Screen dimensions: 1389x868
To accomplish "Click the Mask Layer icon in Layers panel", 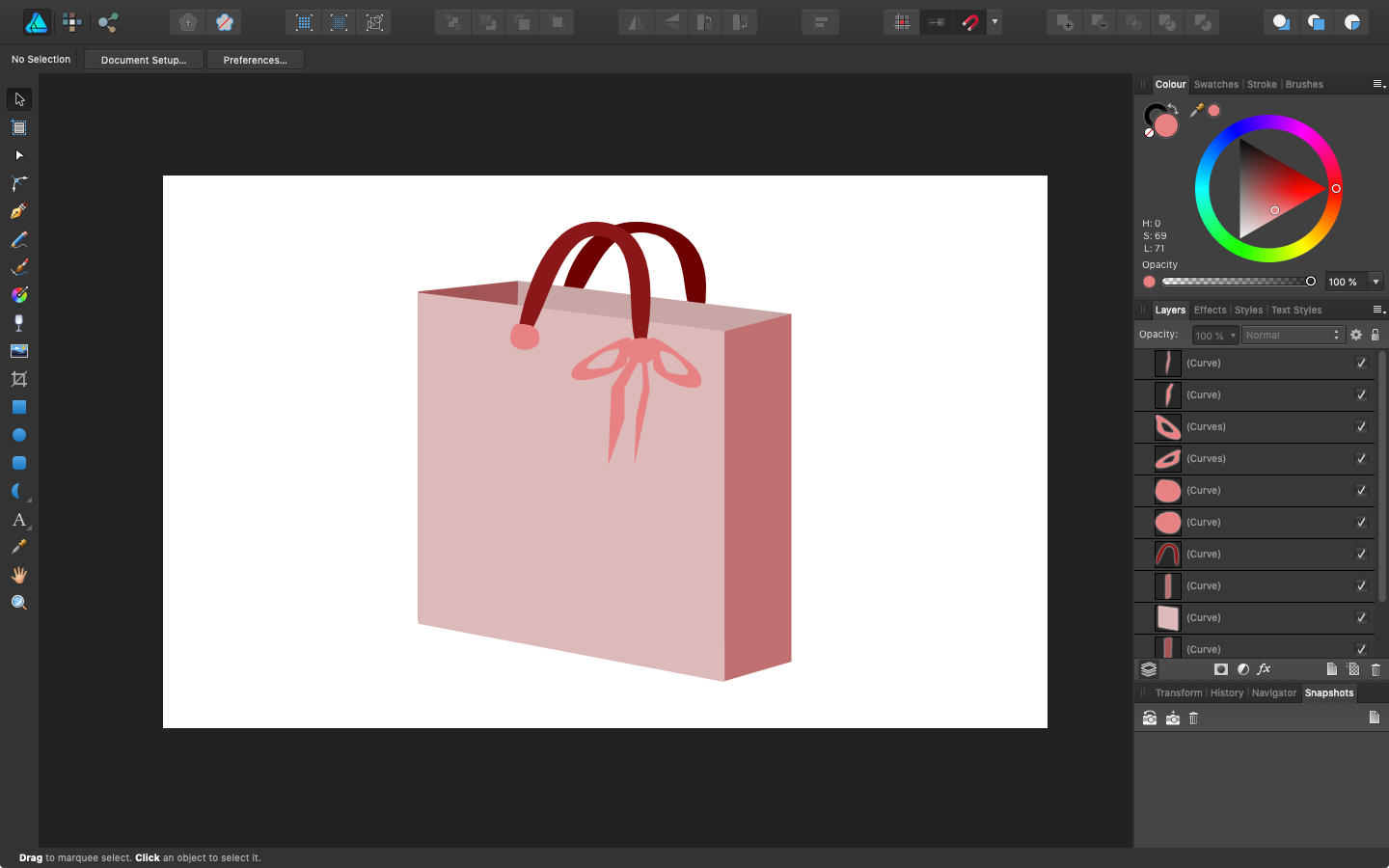I will click(x=1221, y=669).
